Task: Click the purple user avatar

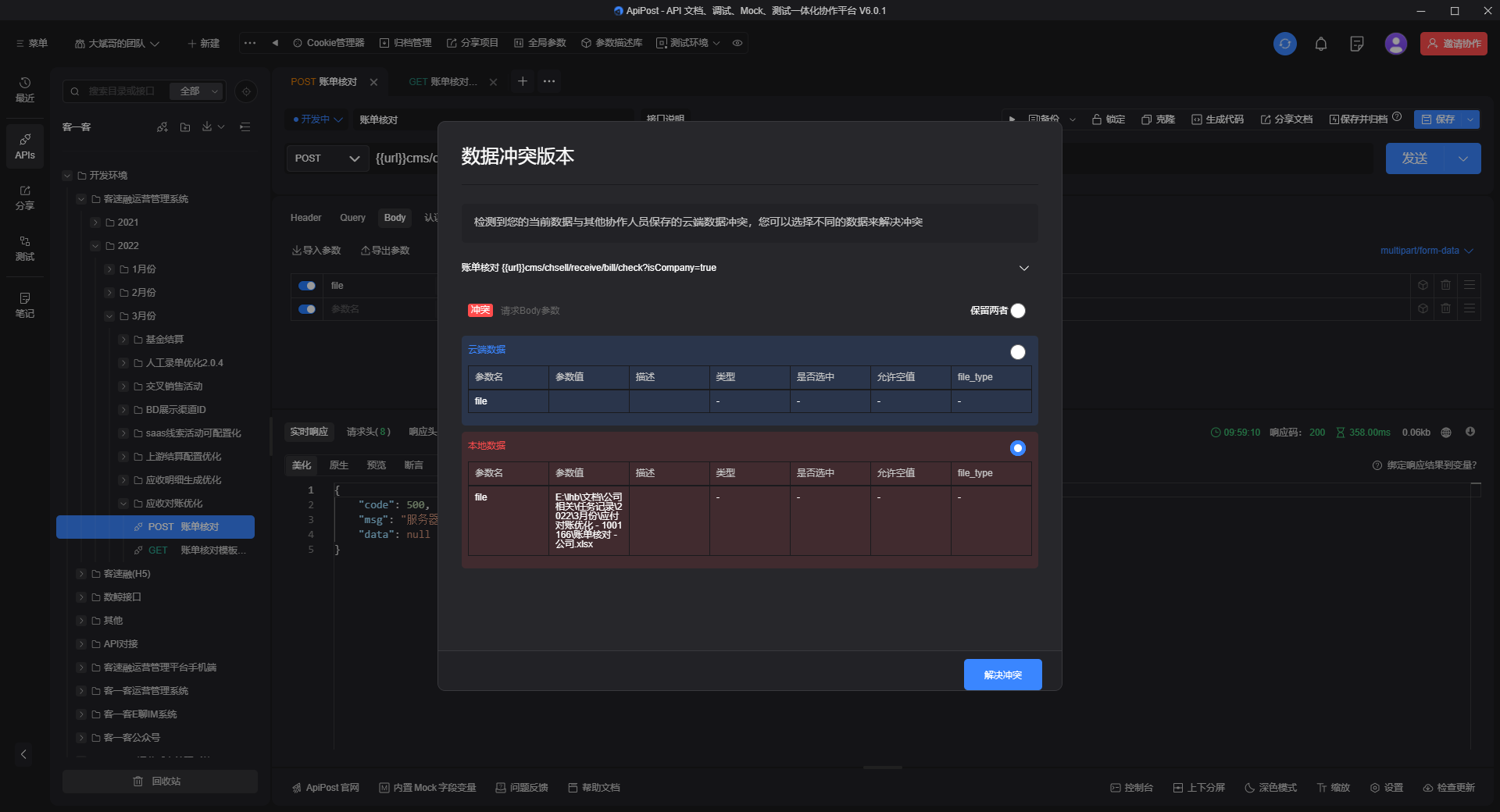Action: tap(1395, 44)
